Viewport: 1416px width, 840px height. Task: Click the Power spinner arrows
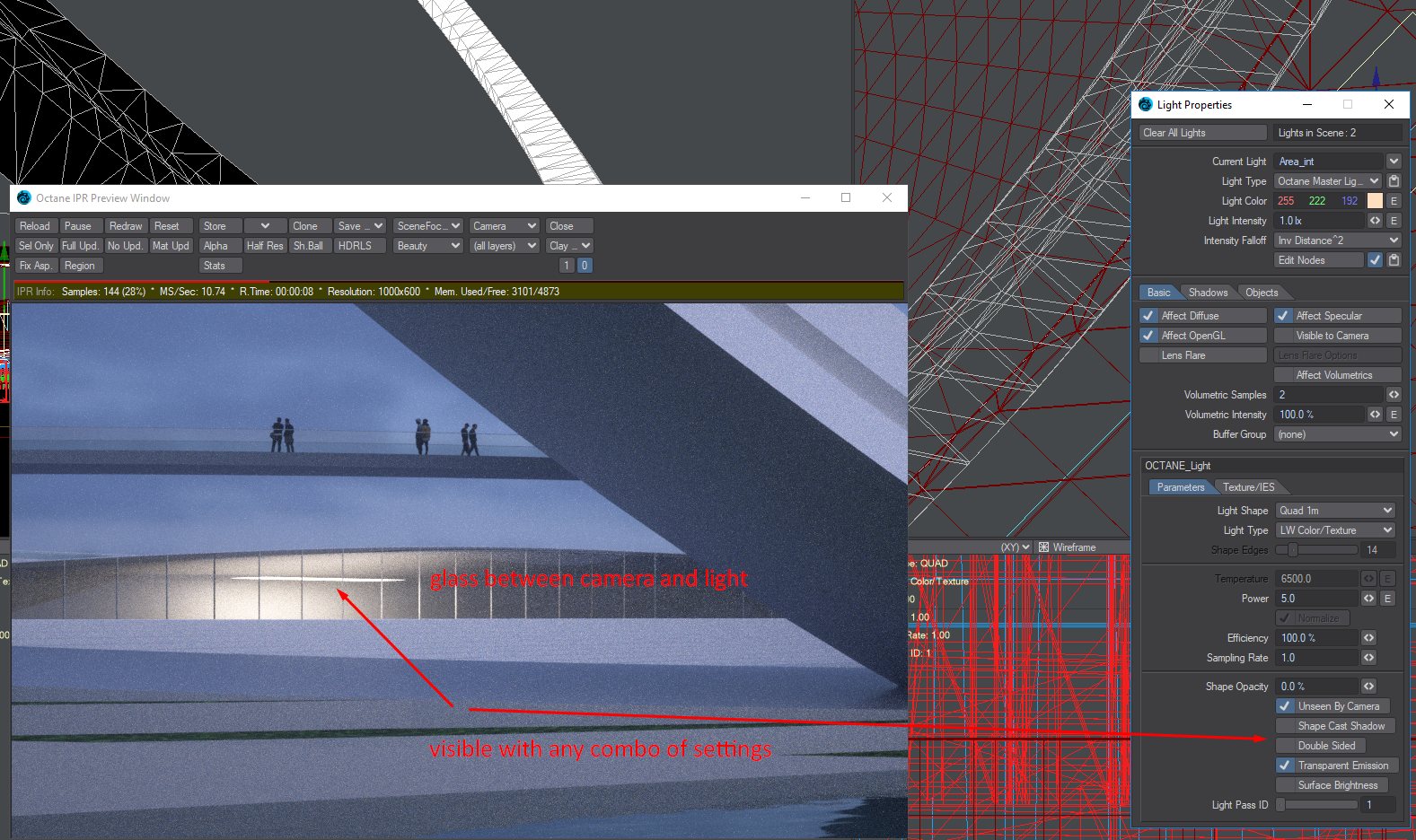pyautogui.click(x=1368, y=599)
